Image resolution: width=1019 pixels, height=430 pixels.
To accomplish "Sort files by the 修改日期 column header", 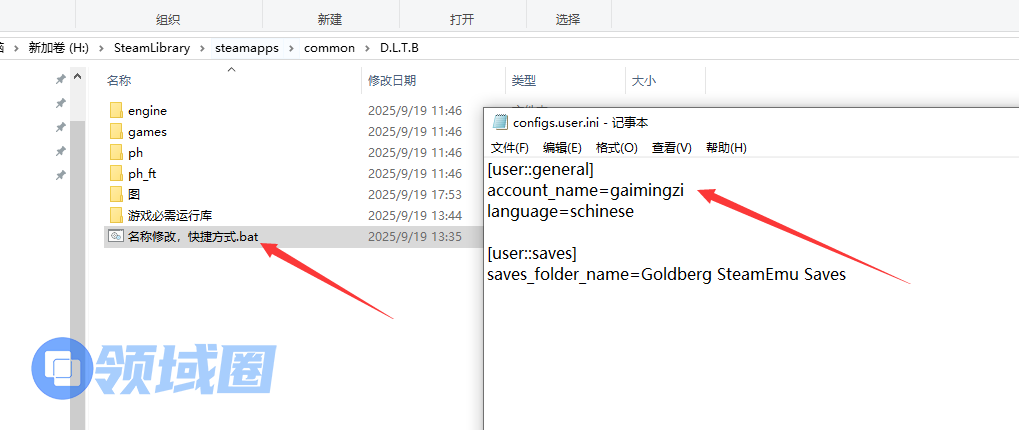I will [392, 80].
